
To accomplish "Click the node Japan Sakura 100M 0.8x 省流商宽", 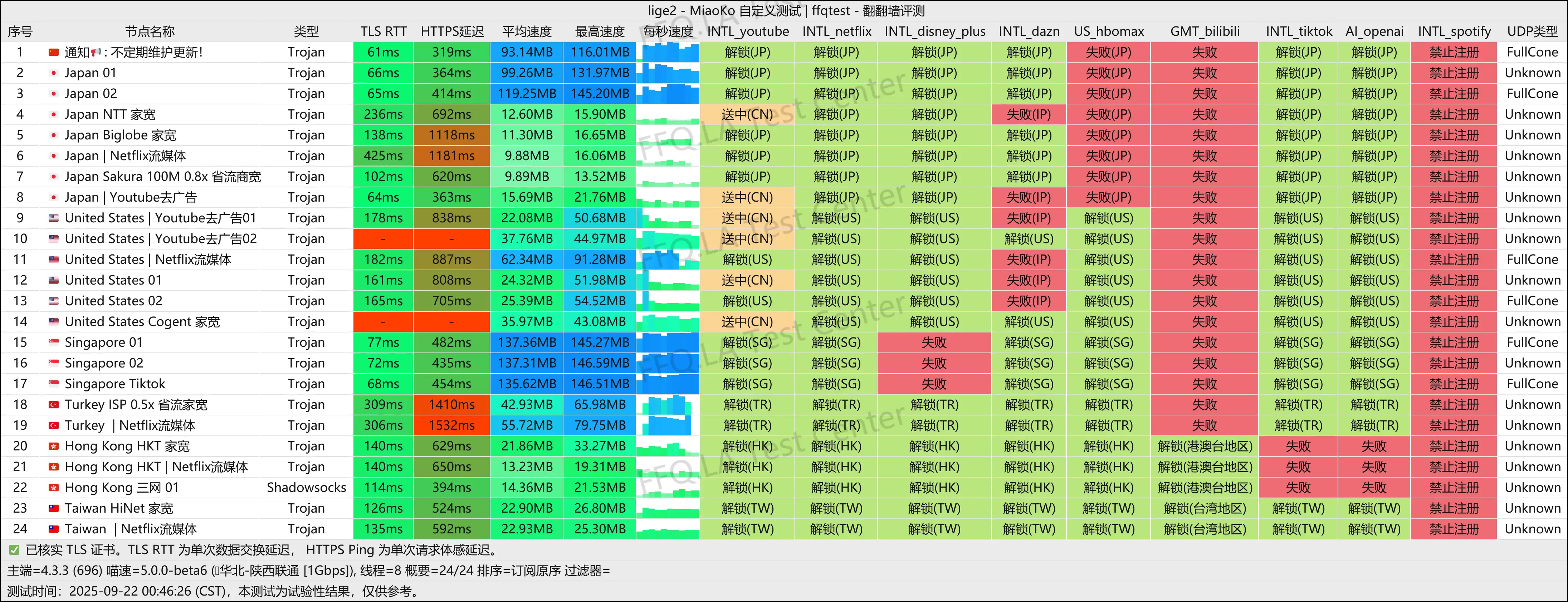I will (162, 176).
